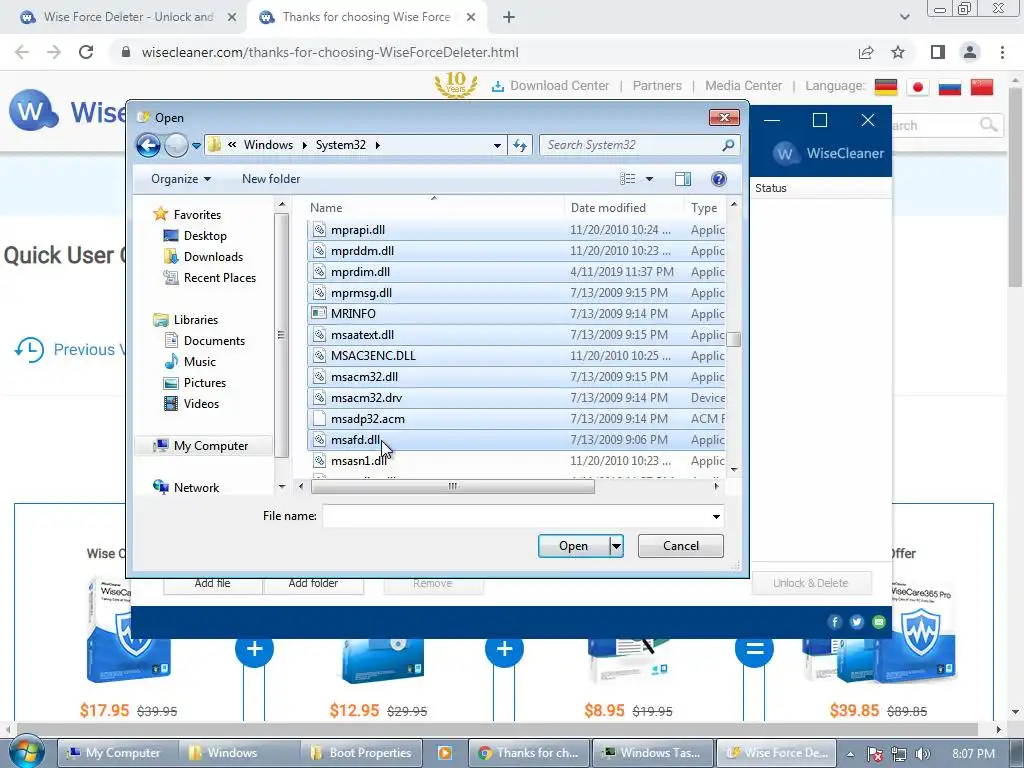Open Pictures library
This screenshot has height=768, width=1024.
[204, 383]
